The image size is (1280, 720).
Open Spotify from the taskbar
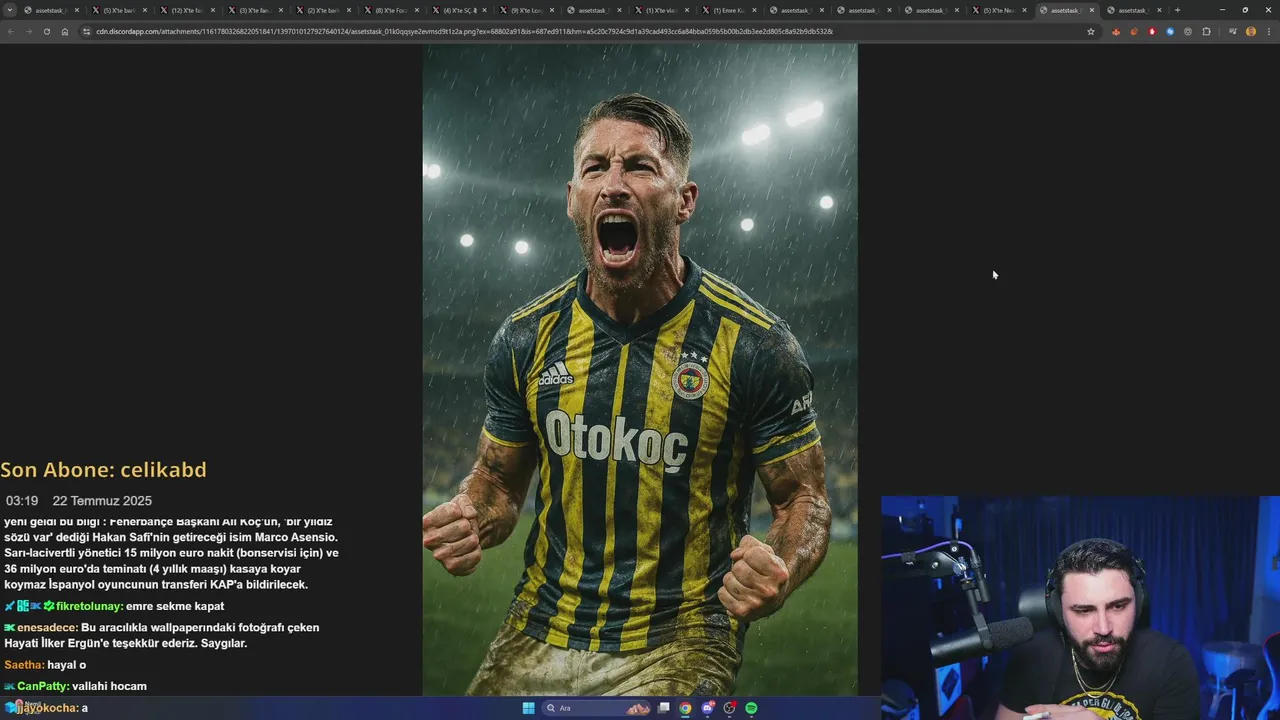coord(751,708)
